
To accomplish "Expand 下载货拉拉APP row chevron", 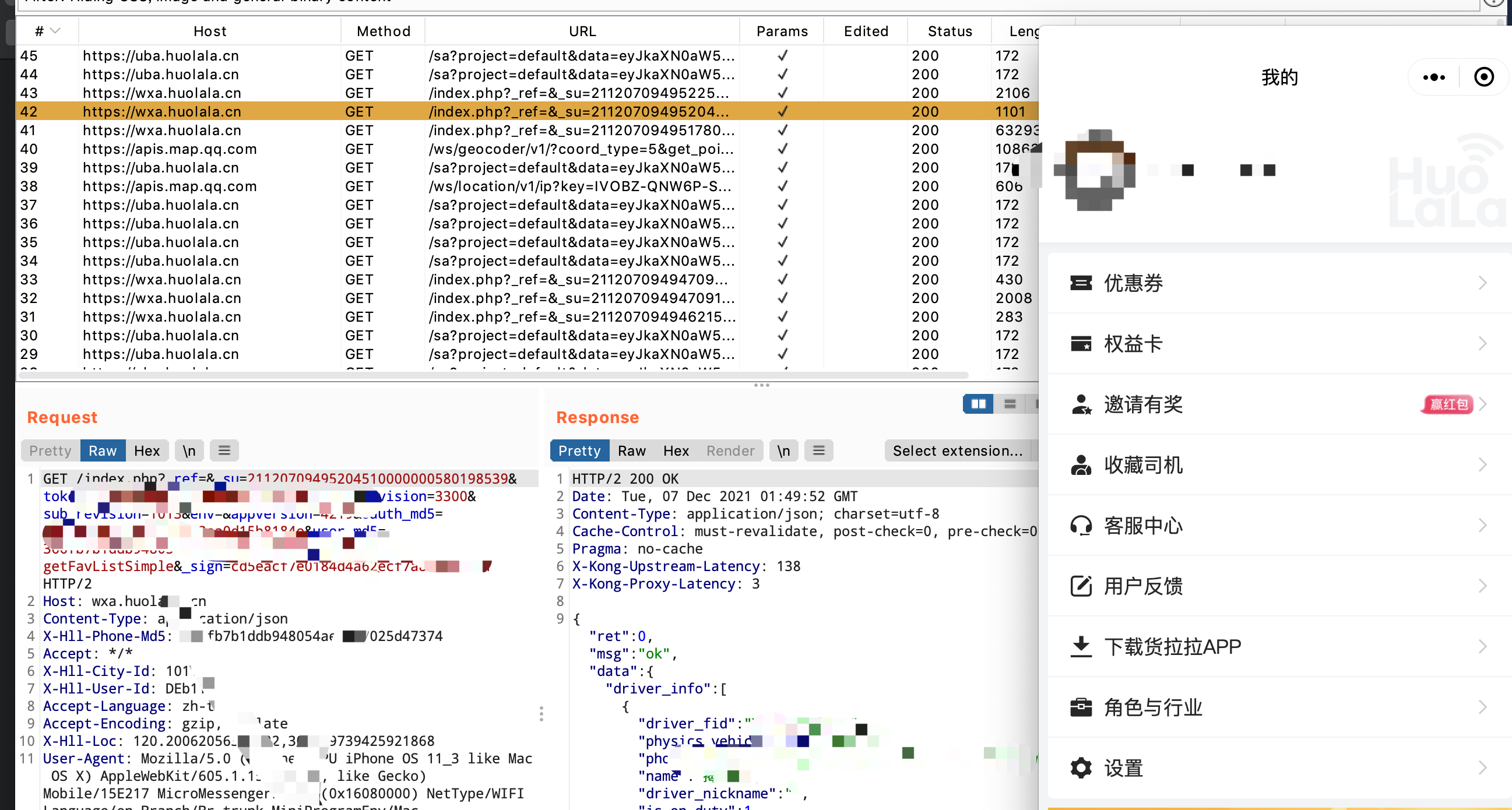I will [x=1482, y=646].
